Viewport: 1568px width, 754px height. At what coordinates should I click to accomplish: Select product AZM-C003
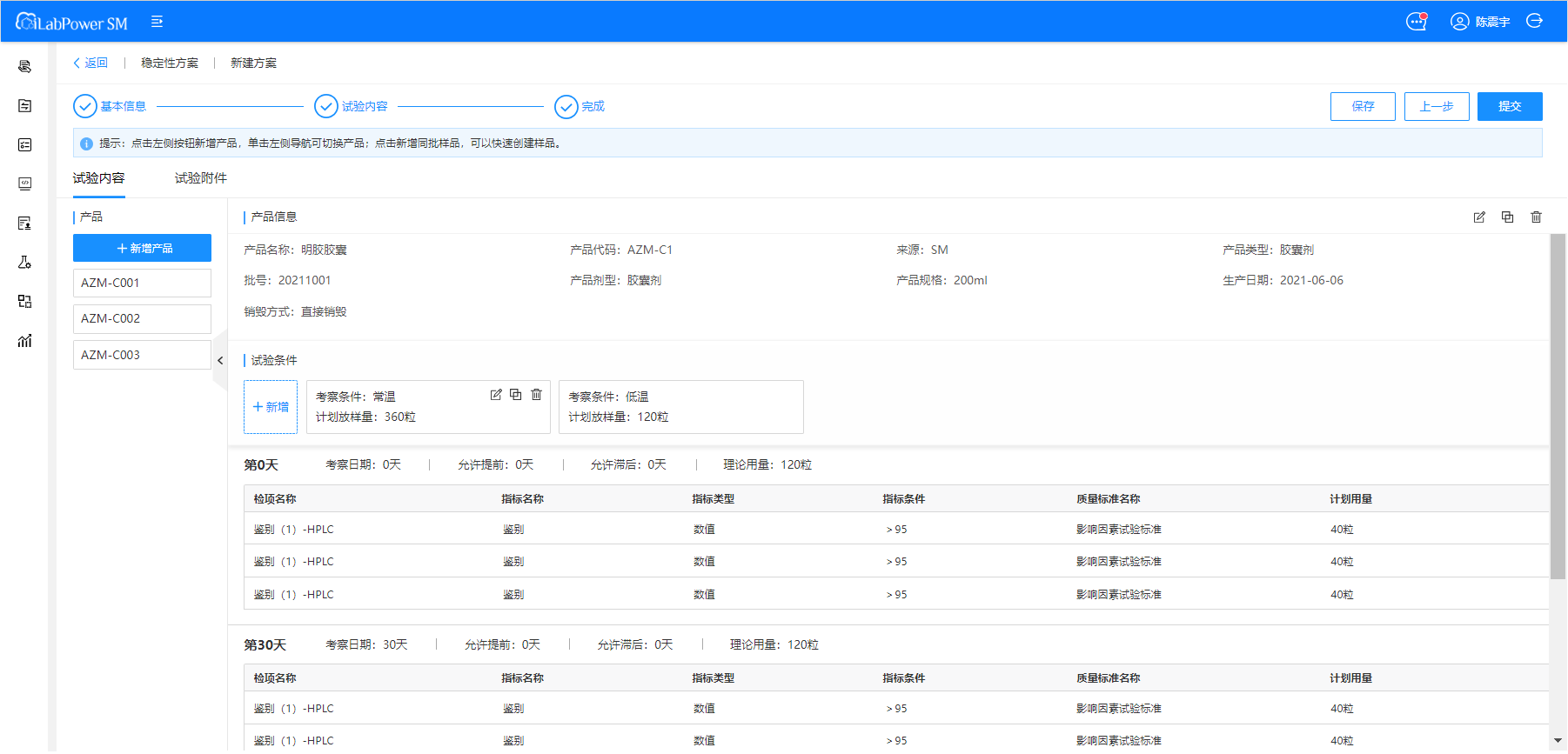[142, 355]
